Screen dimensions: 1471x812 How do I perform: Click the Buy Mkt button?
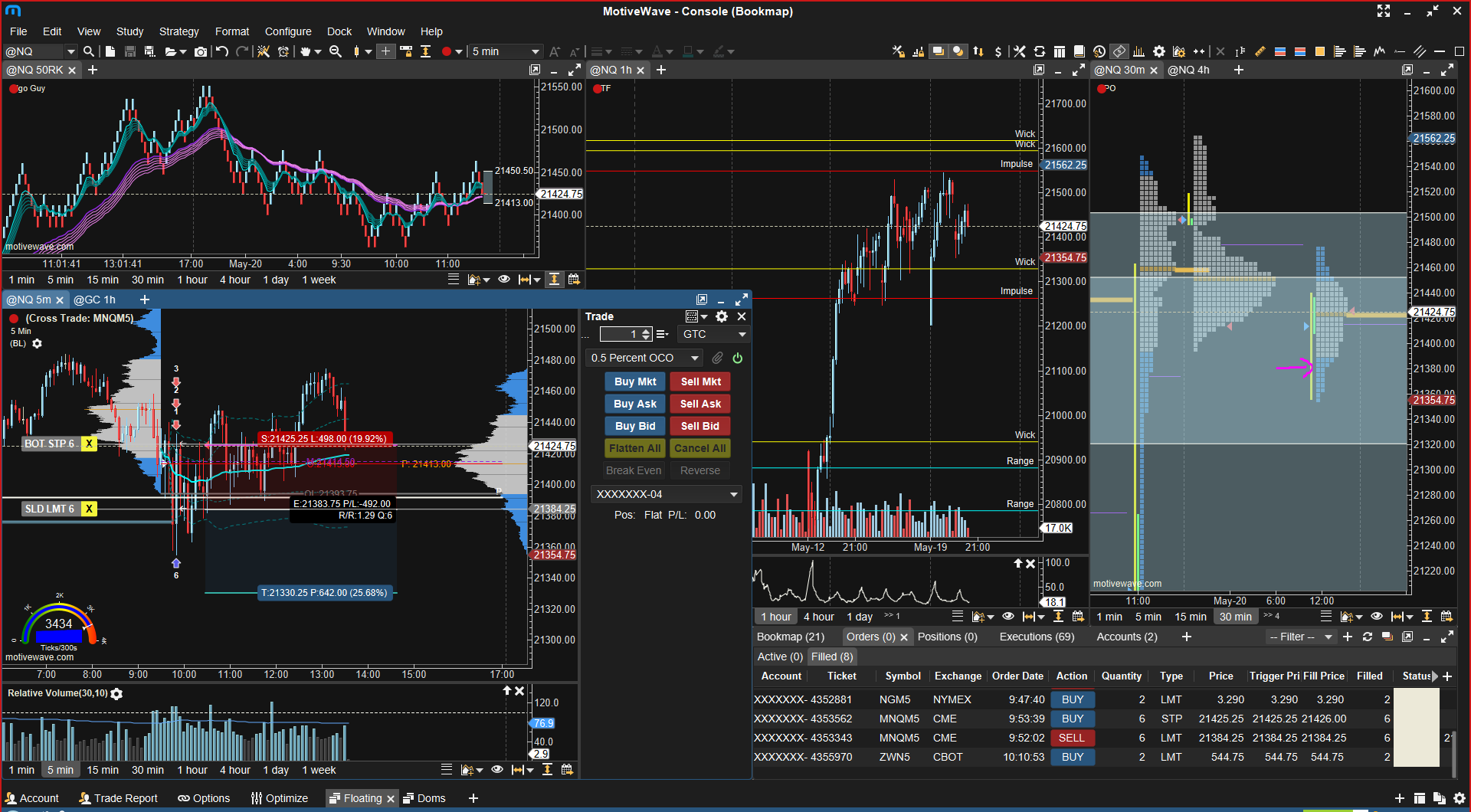[635, 381]
